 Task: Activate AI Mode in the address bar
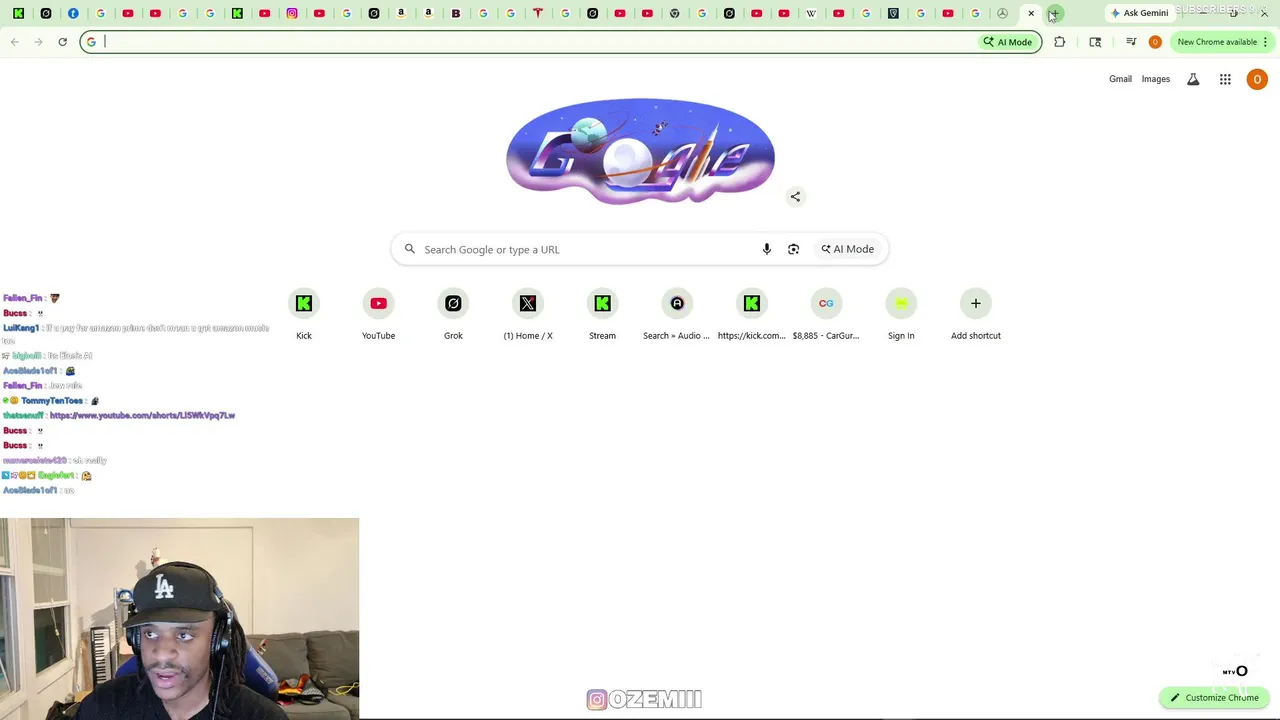click(x=1007, y=42)
